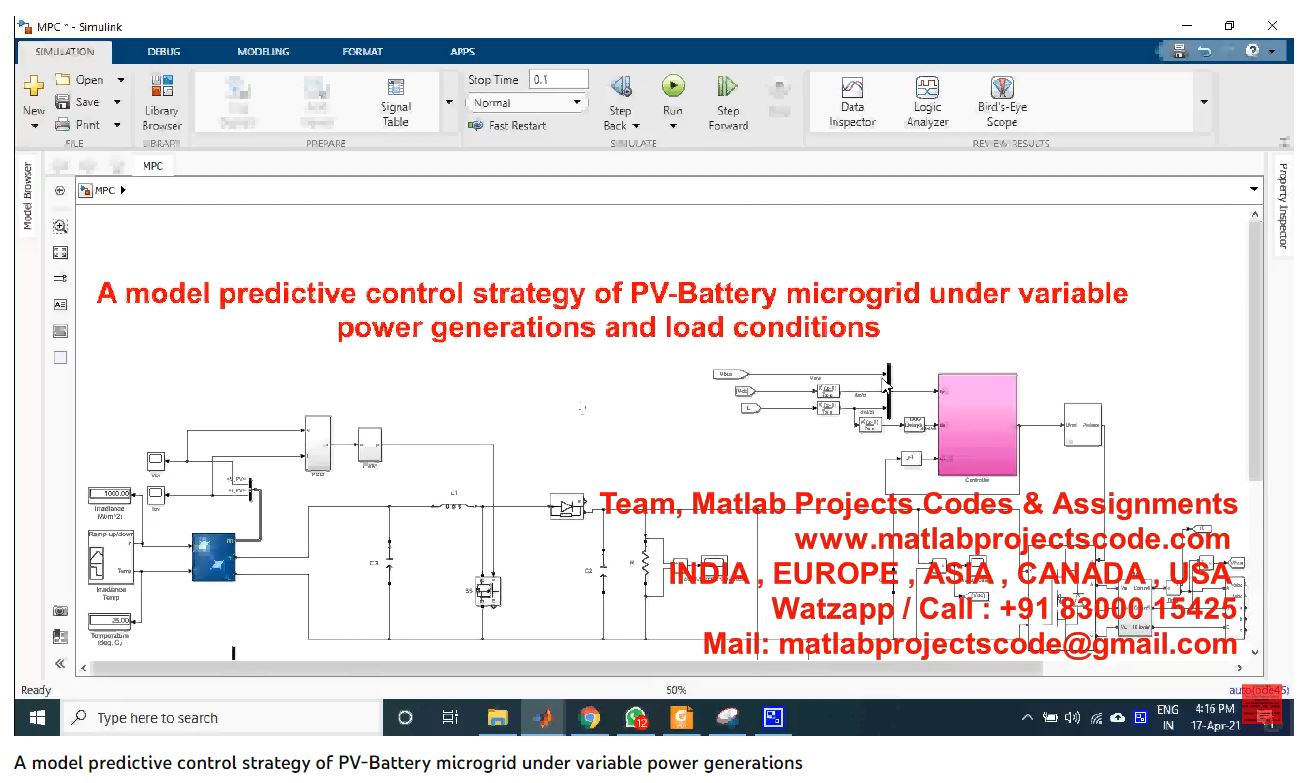Screen dimensions: 1303x783
Task: Click the Stop Time input field
Action: coord(558,80)
